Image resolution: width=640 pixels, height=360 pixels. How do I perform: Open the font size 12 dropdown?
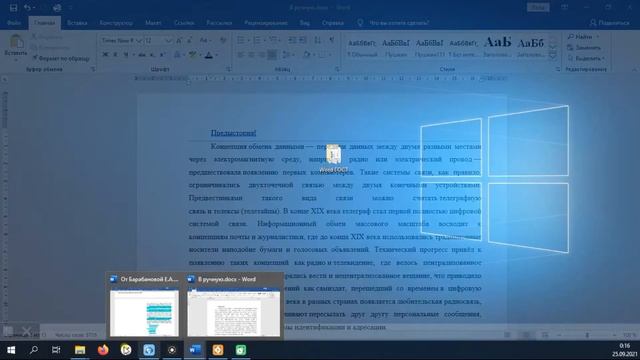168,40
